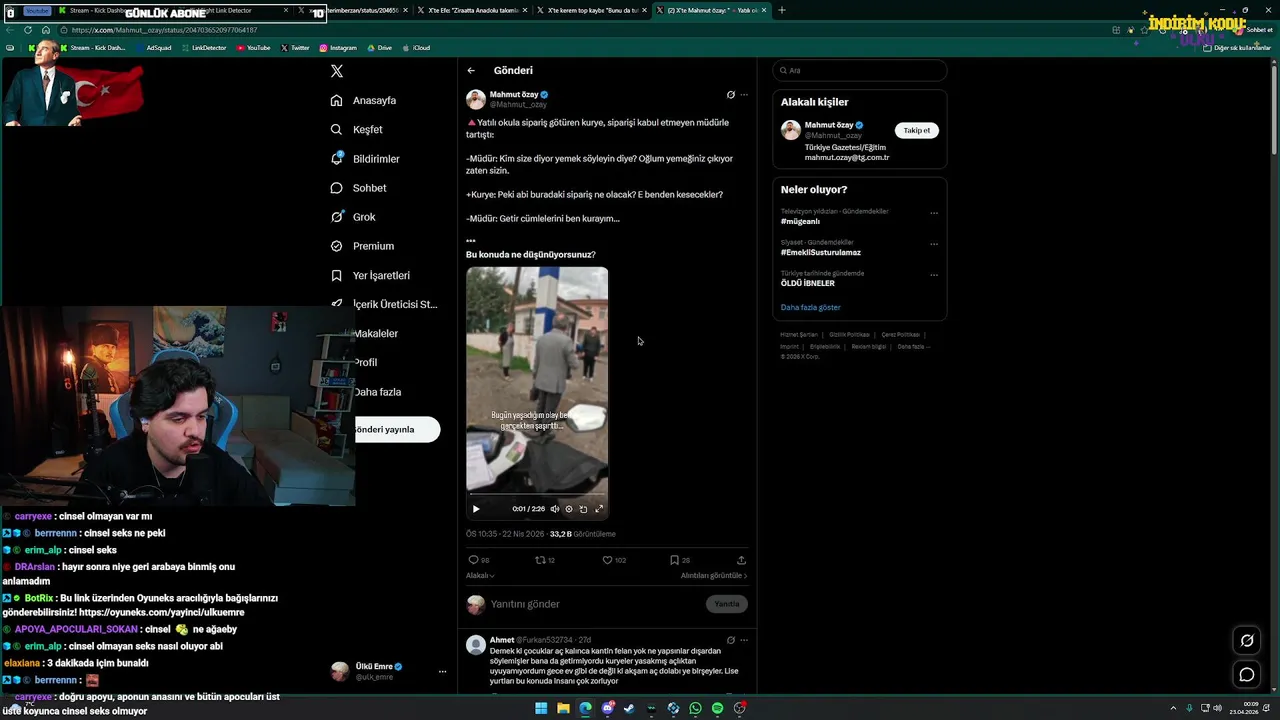This screenshot has height=720, width=1280.
Task: Like the post with 102 likes
Action: click(614, 560)
